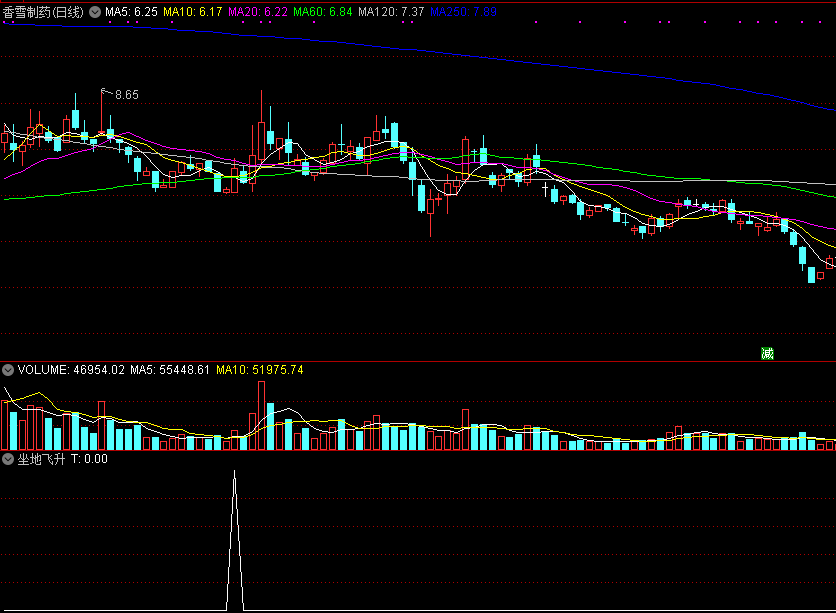Click the VOLUME: 46954.02 value
Screen dimensions: 836x613
(x=71, y=369)
